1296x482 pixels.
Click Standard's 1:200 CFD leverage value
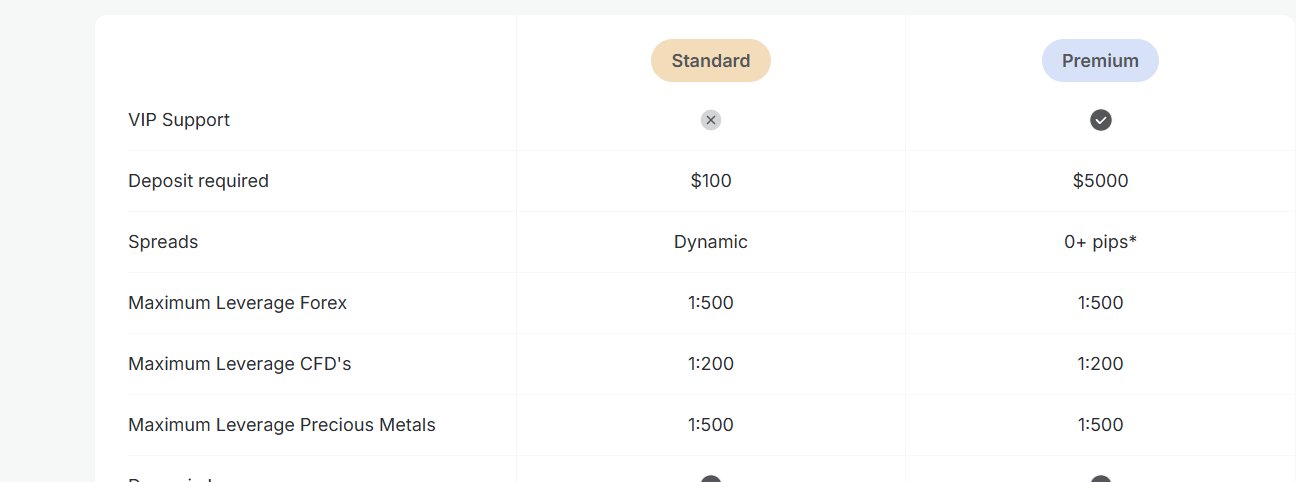point(710,364)
